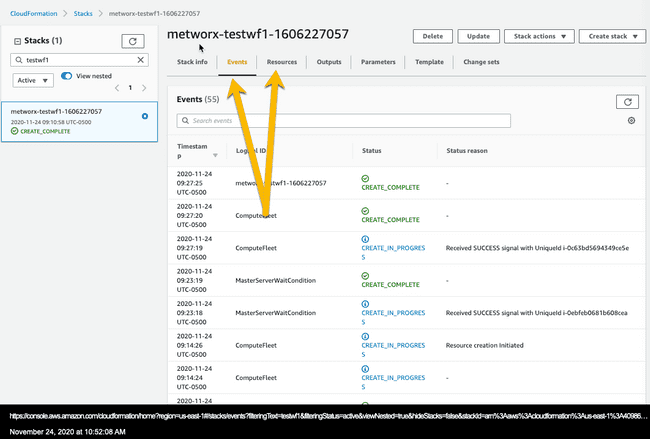Click the Update stack button
Image resolution: width=650 pixels, height=439 pixels.
tap(478, 36)
